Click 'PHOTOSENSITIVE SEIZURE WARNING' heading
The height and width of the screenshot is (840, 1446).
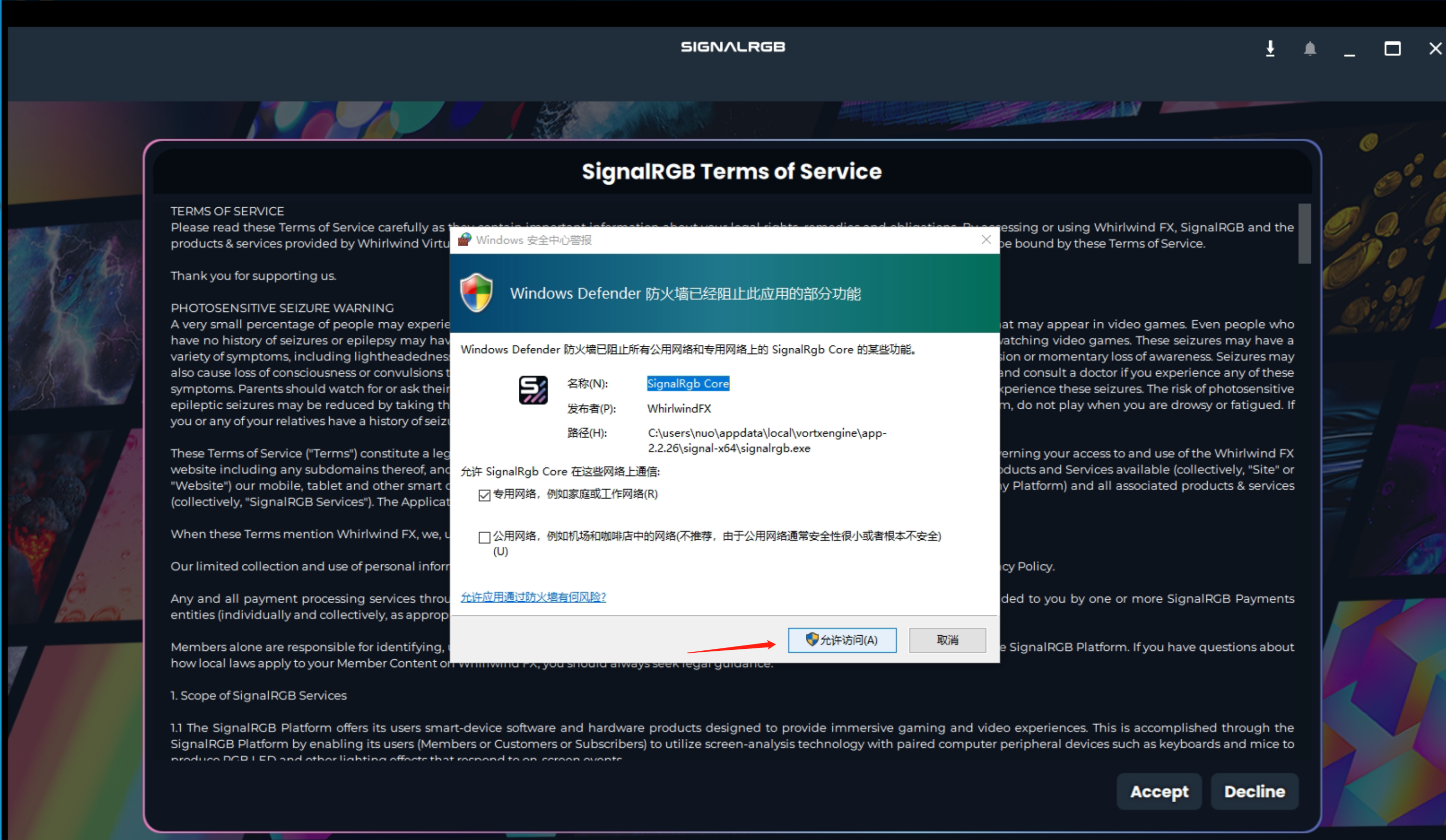click(283, 308)
